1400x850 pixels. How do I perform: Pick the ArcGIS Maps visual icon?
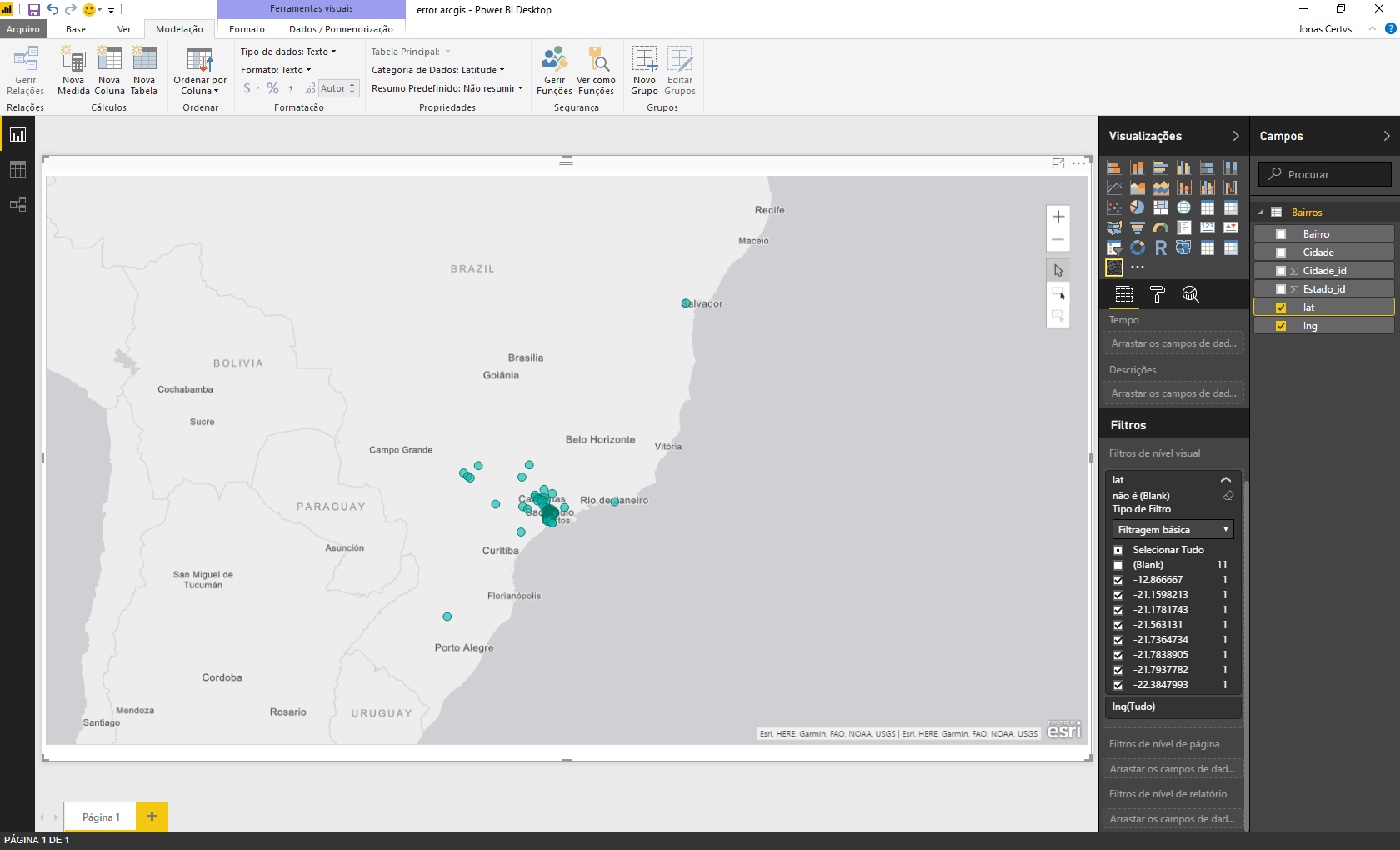point(1114,267)
